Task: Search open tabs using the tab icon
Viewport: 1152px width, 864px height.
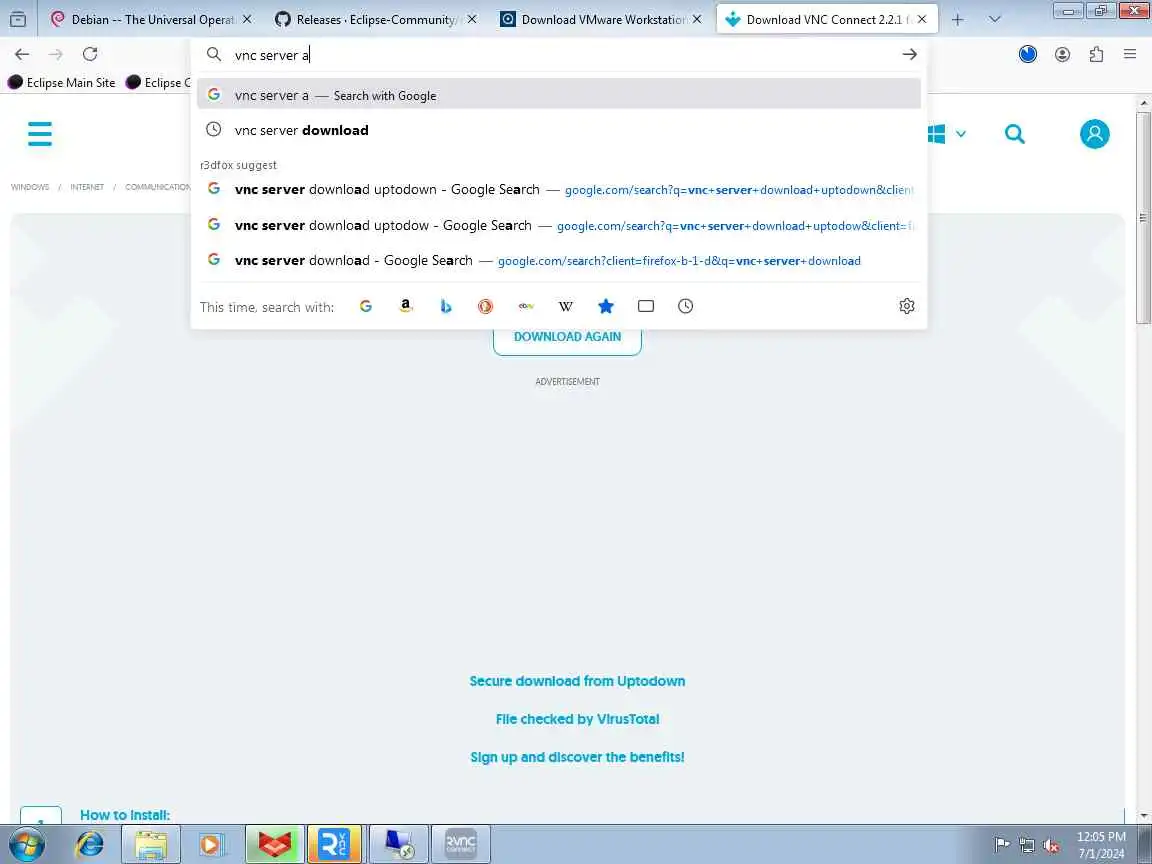Action: (x=646, y=306)
